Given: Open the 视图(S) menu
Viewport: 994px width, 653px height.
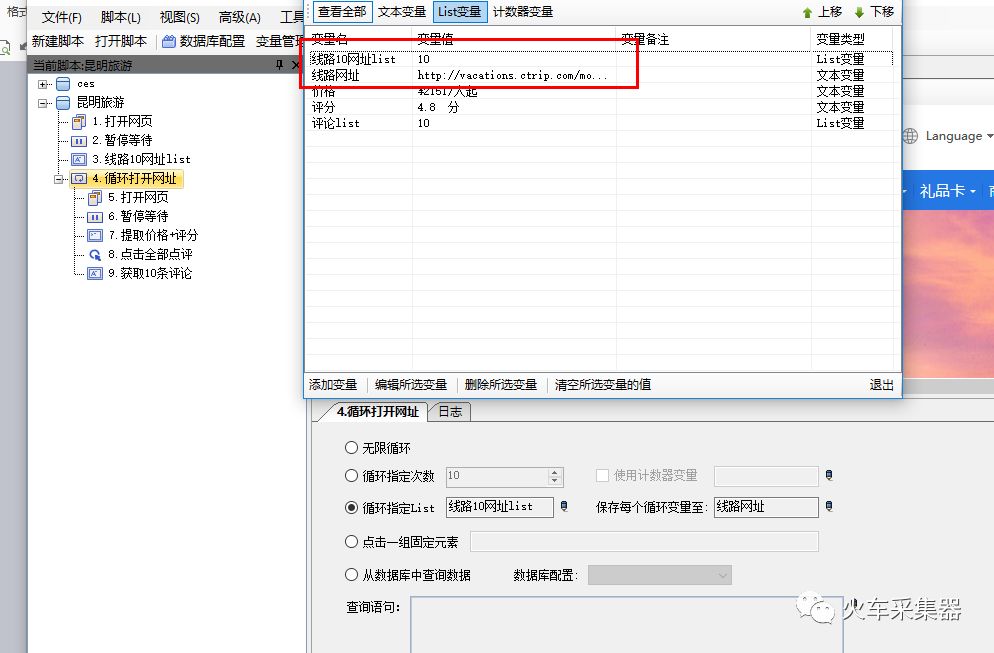Looking at the screenshot, I should point(179,17).
